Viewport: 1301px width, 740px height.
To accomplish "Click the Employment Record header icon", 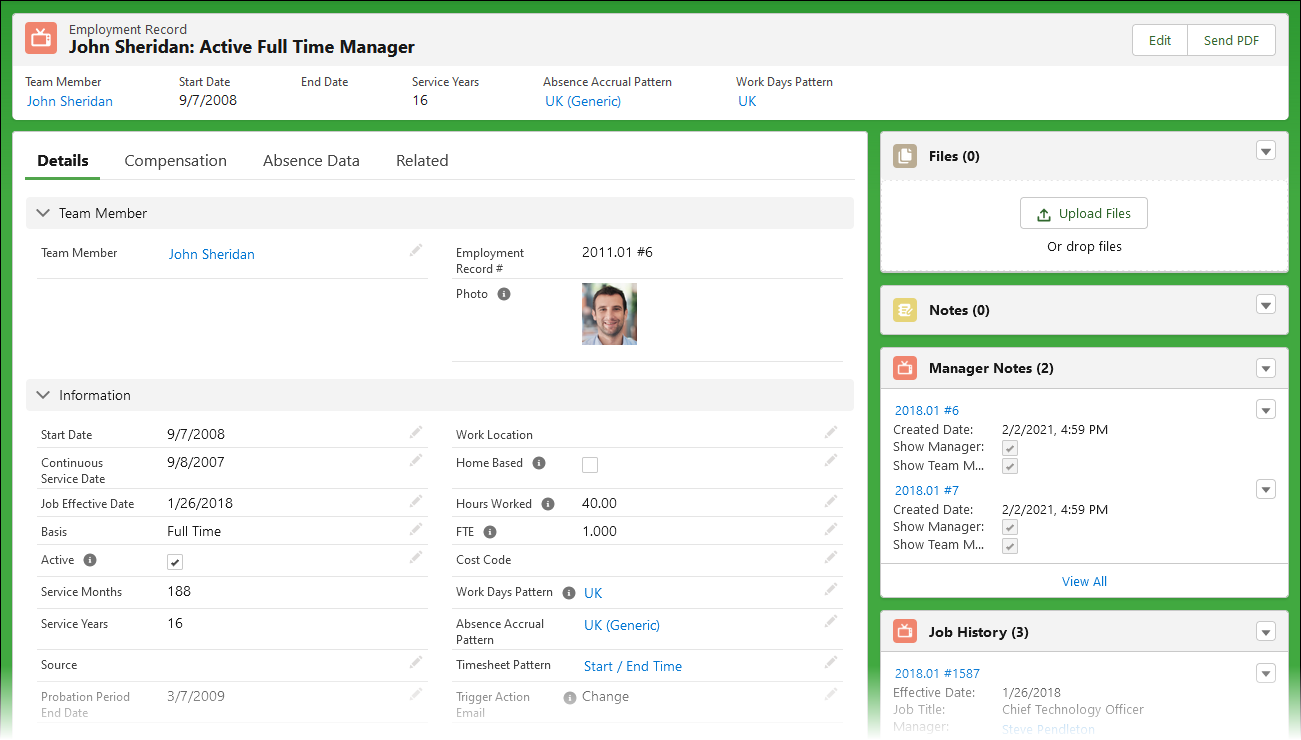I will (41, 39).
